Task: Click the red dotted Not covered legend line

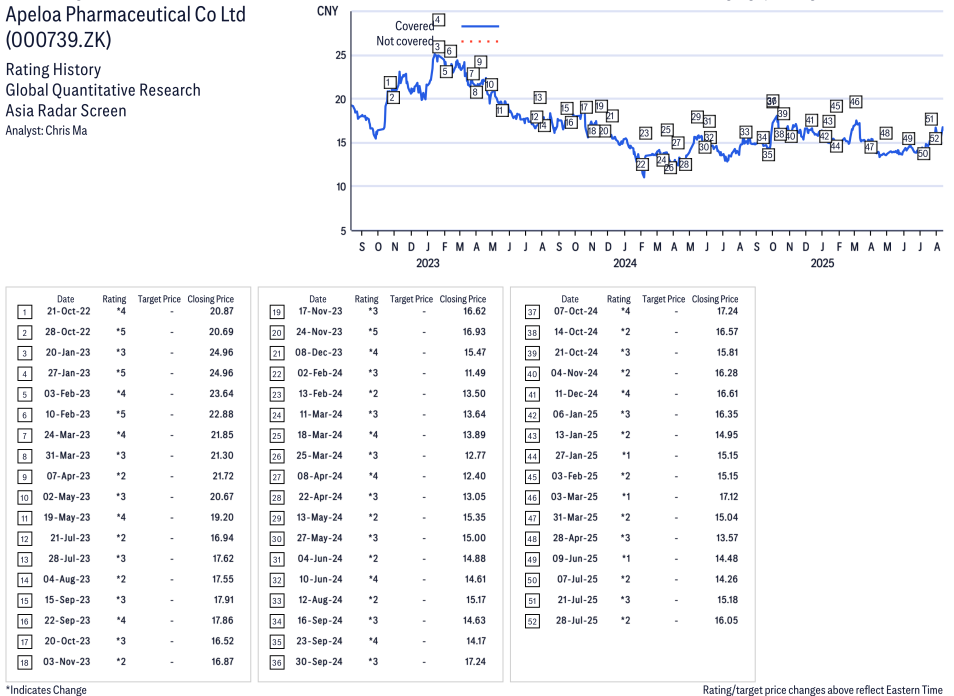Action: coord(480,41)
